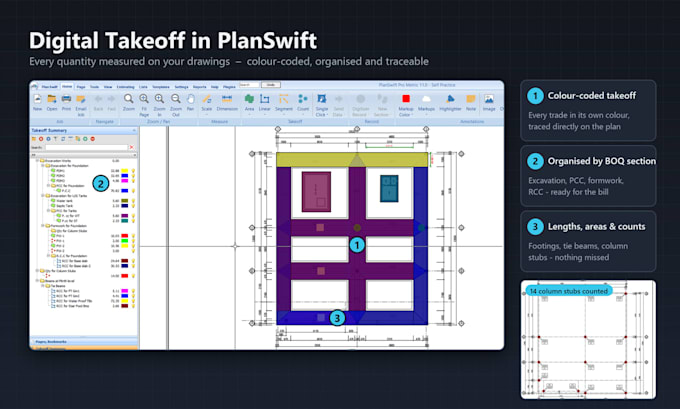Click the Email Job icon
The height and width of the screenshot is (409, 680).
(x=81, y=98)
